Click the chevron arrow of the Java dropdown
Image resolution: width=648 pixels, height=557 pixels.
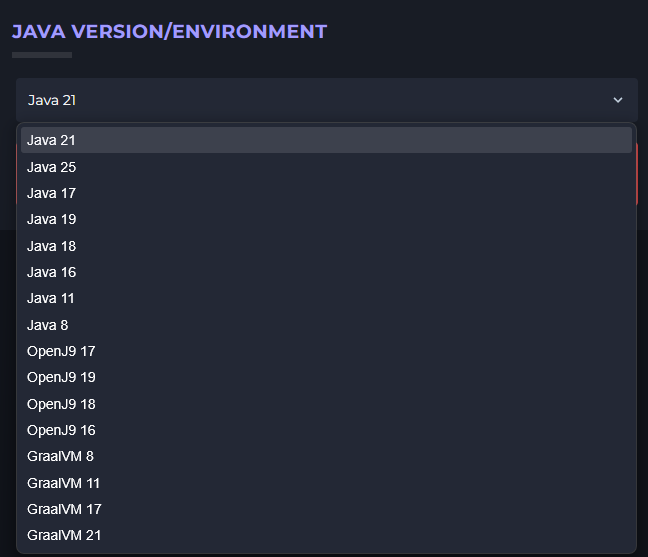pos(617,100)
